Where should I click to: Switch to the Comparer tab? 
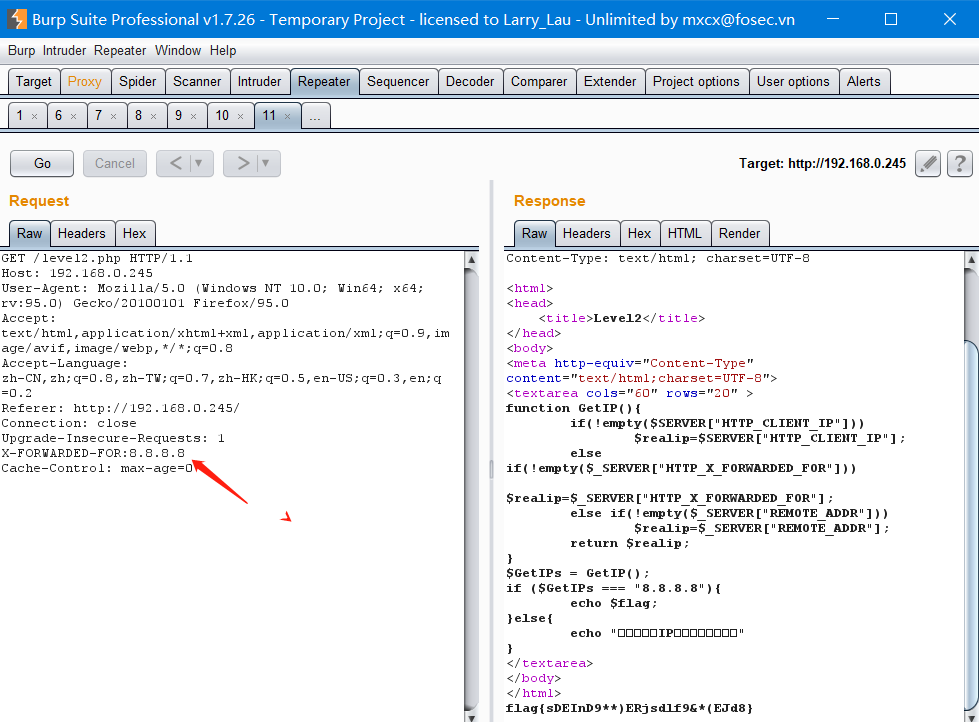(539, 82)
